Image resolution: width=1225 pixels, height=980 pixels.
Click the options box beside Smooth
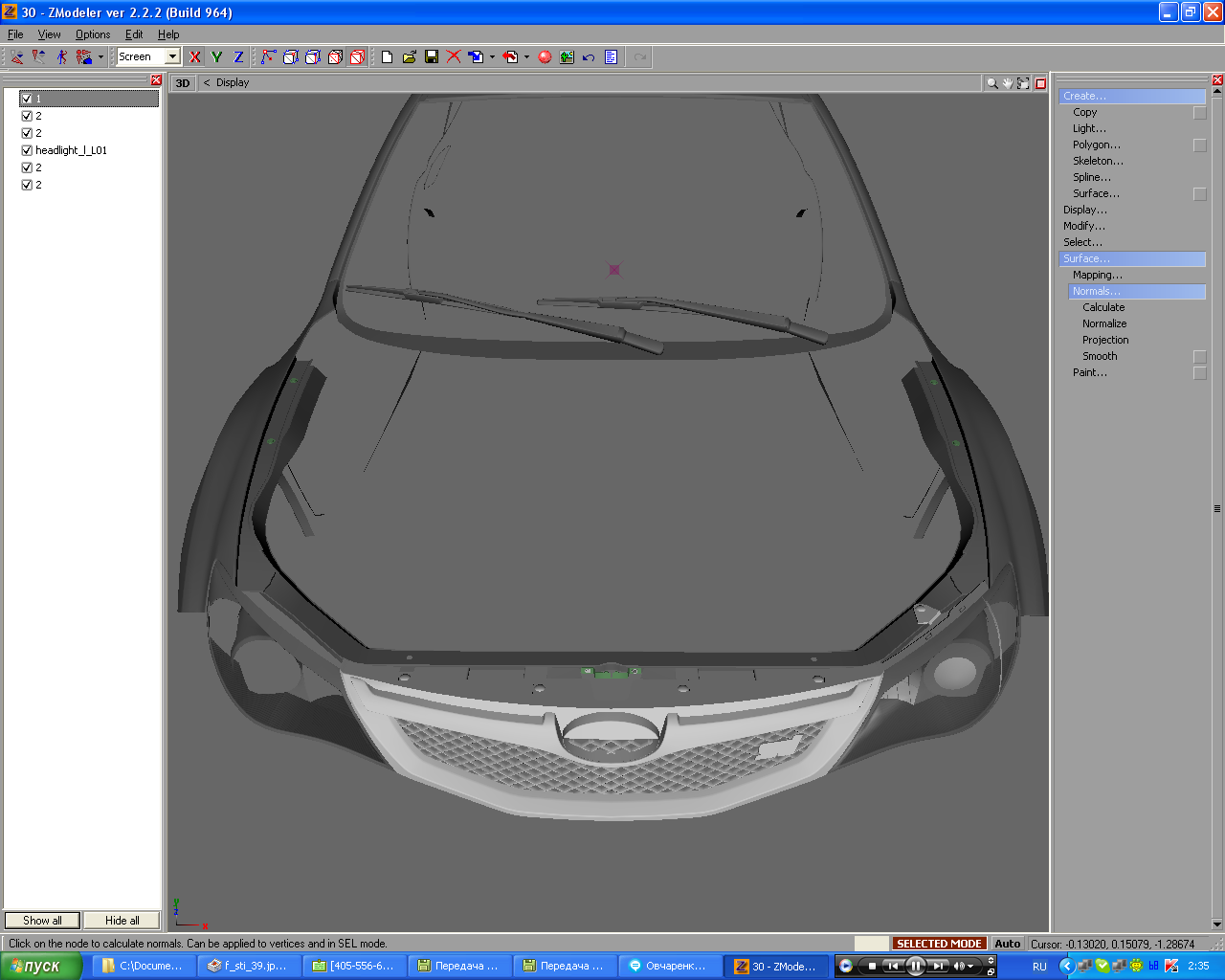[x=1199, y=357]
